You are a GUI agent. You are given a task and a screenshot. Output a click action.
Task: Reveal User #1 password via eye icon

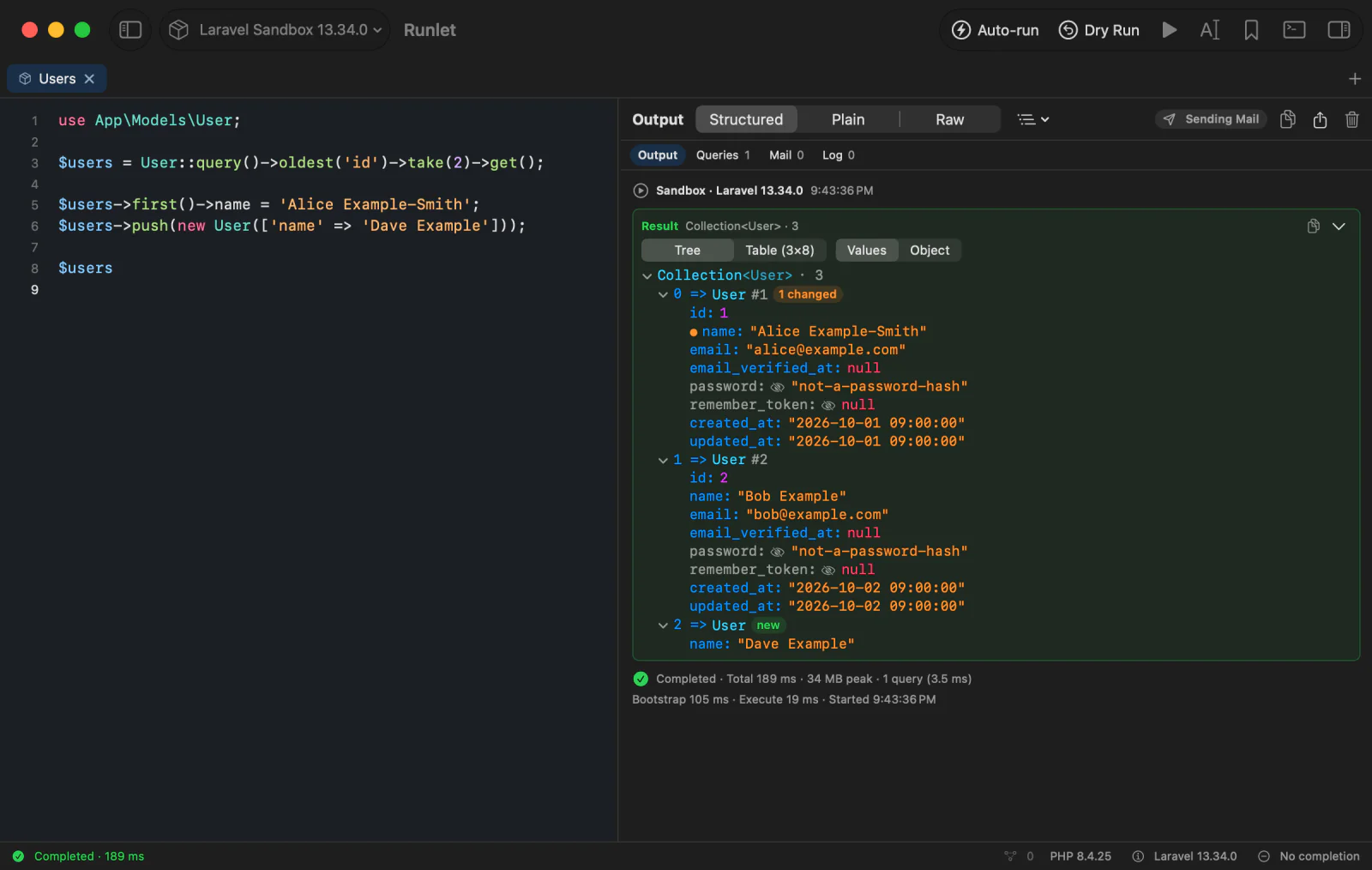(778, 387)
